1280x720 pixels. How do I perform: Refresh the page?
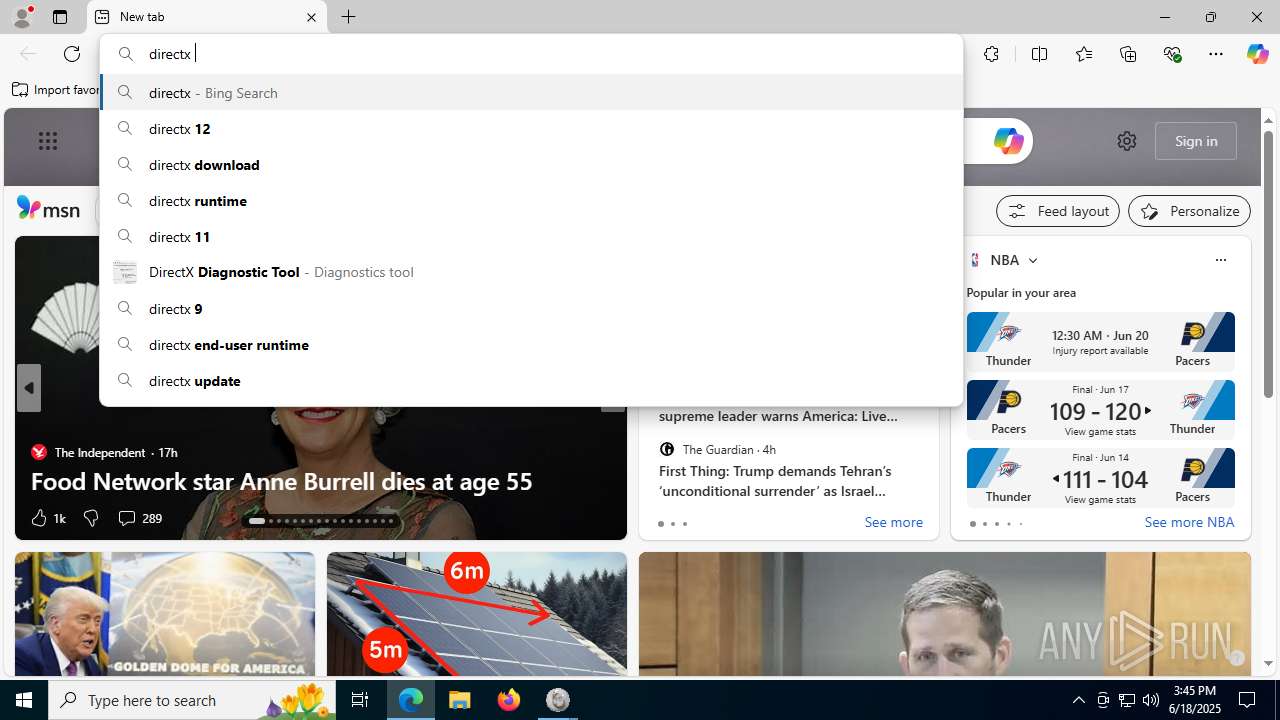tap(72, 54)
